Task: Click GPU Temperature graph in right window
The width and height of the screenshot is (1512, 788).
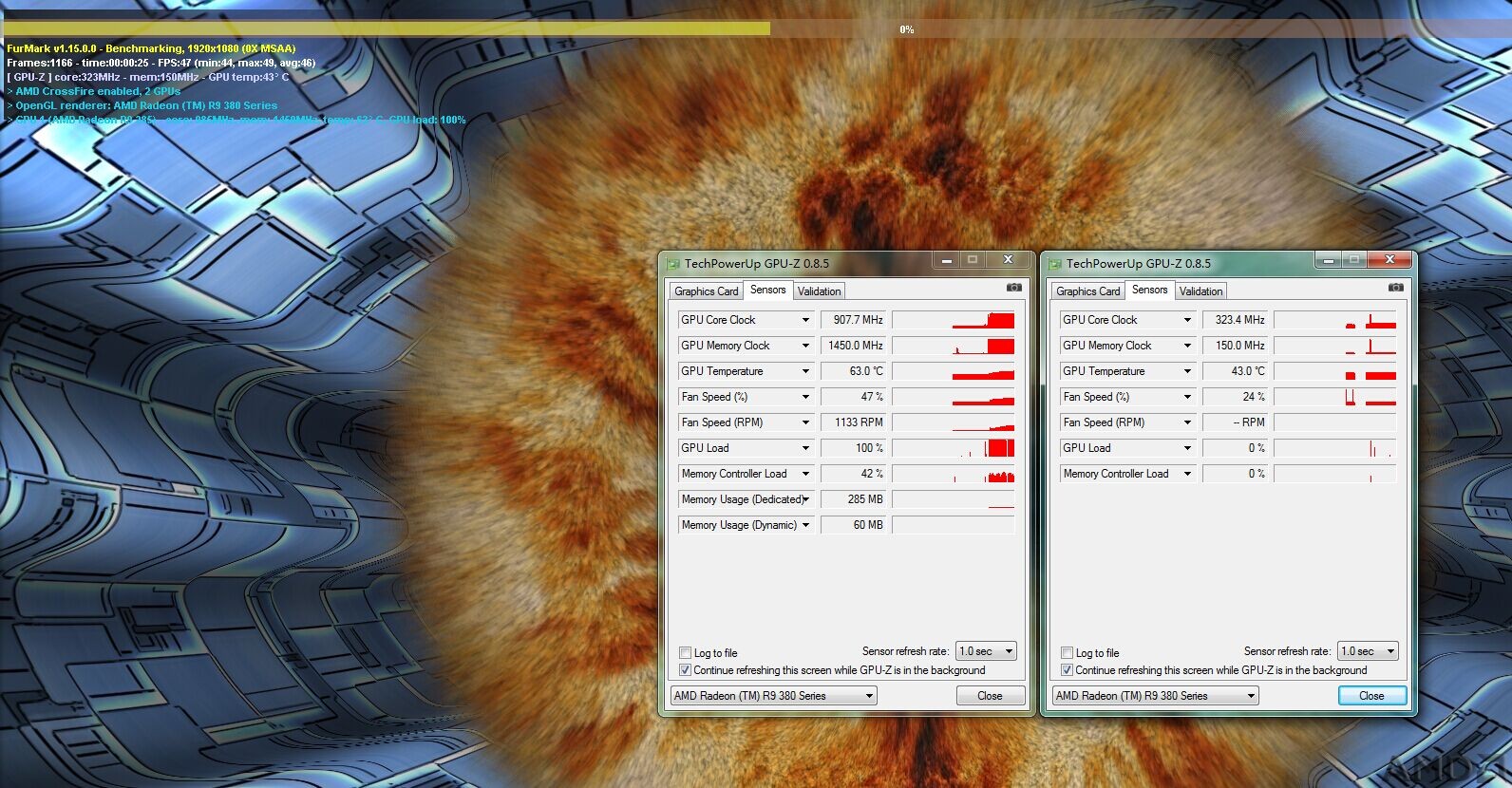Action: pos(1335,371)
